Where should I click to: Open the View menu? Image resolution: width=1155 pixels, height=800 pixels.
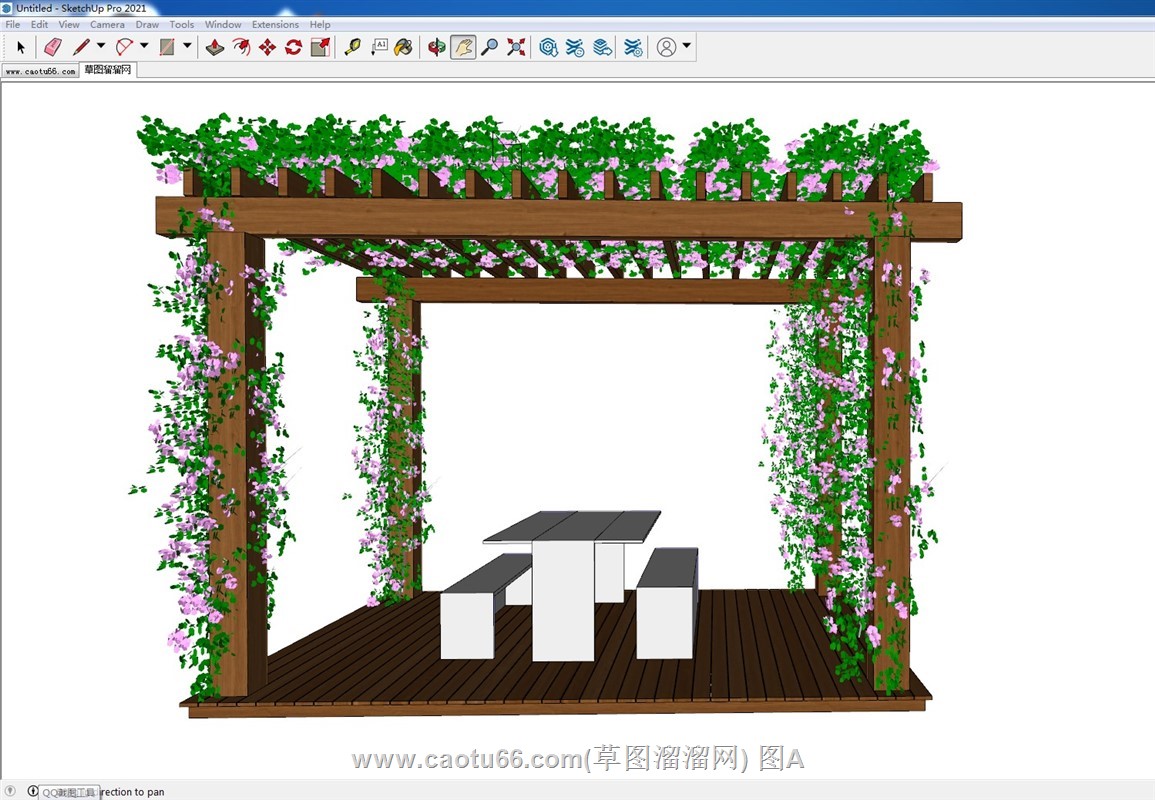click(x=69, y=24)
